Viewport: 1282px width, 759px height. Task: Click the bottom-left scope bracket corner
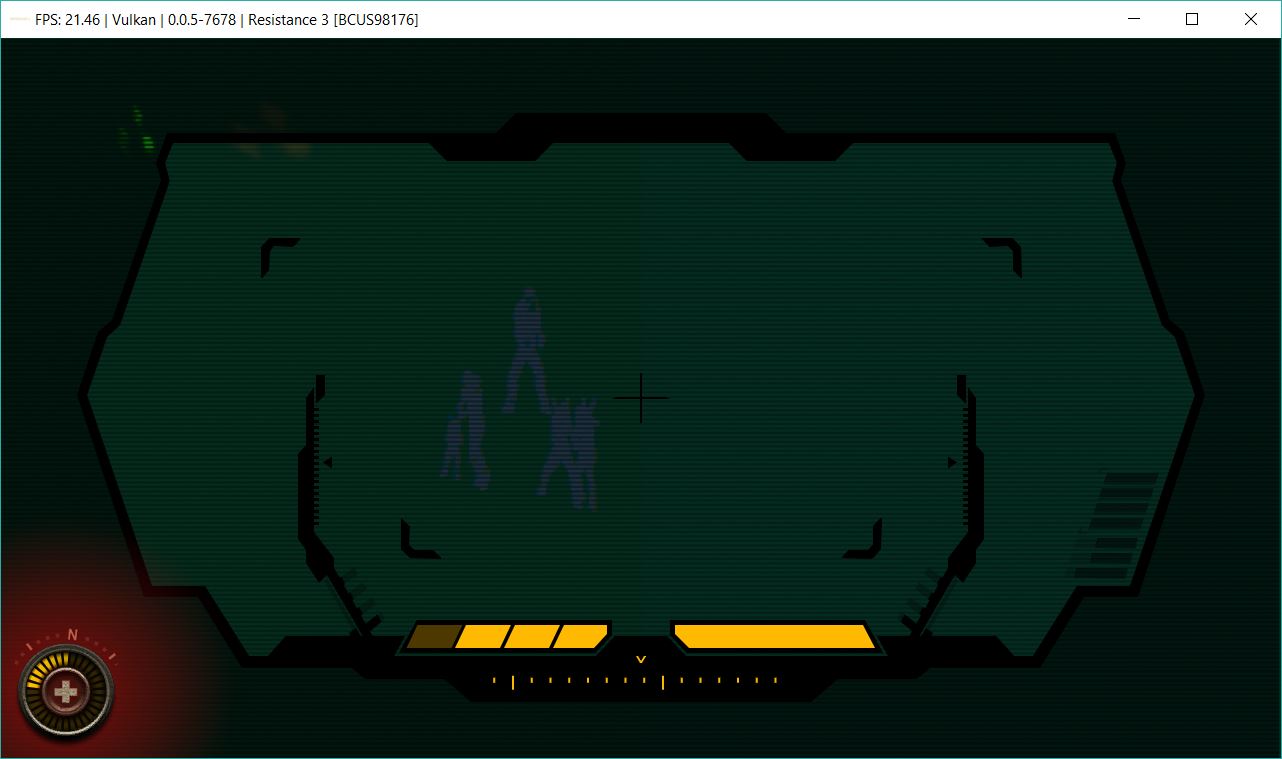(419, 540)
